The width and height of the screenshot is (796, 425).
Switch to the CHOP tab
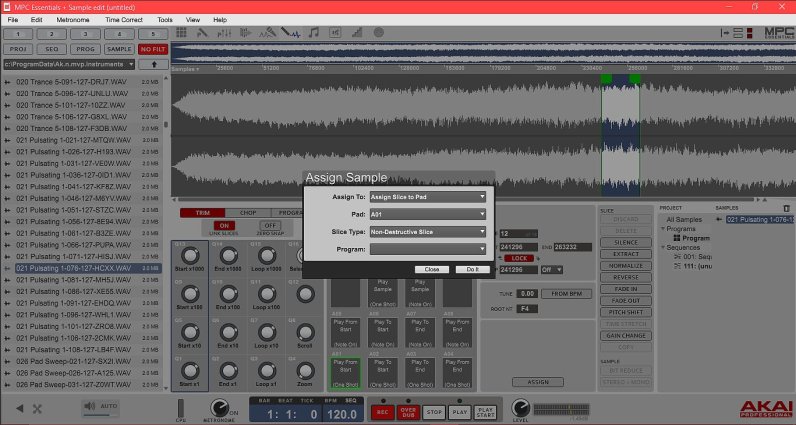246,213
